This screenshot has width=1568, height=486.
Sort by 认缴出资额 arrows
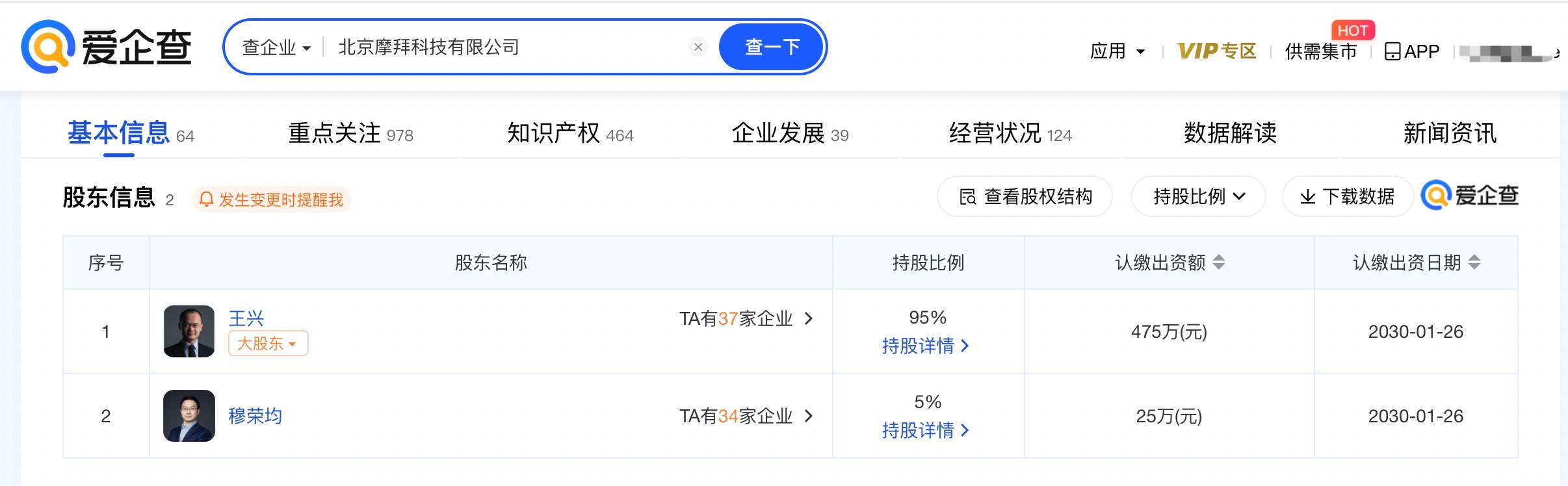[x=1219, y=262]
